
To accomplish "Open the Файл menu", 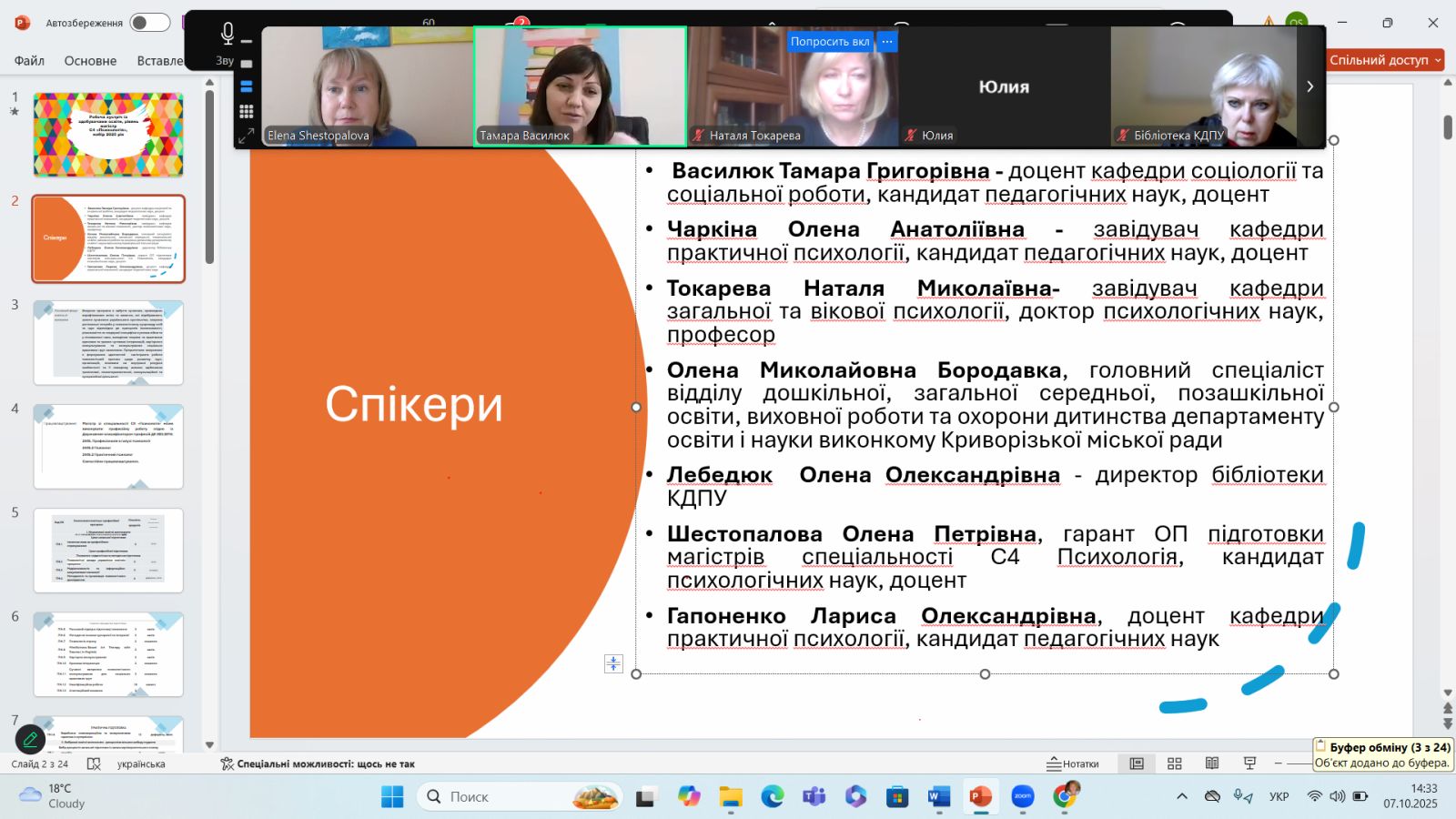I will point(29,61).
